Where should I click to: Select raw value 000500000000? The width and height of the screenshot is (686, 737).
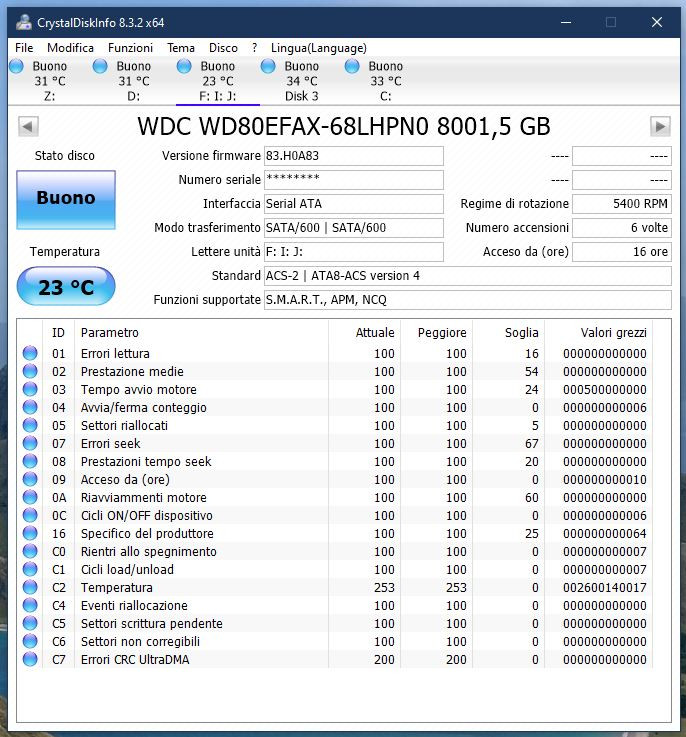pyautogui.click(x=605, y=390)
